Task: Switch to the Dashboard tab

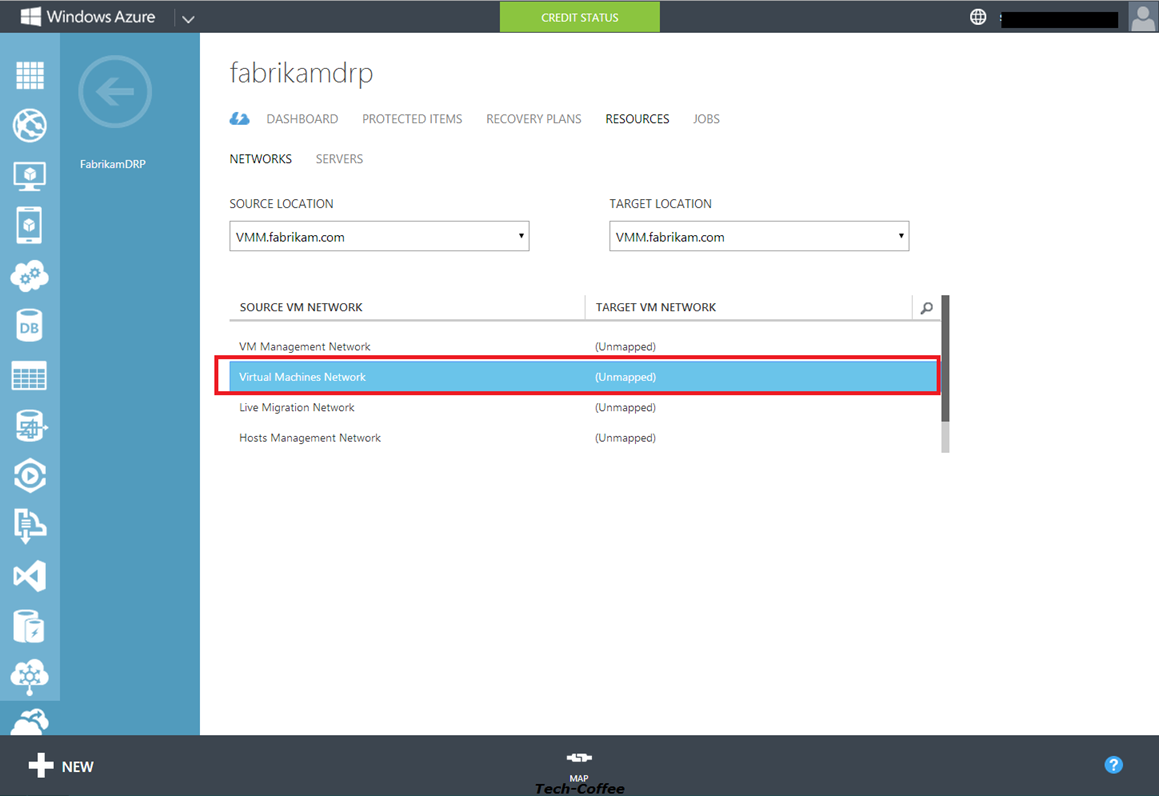Action: pyautogui.click(x=302, y=119)
